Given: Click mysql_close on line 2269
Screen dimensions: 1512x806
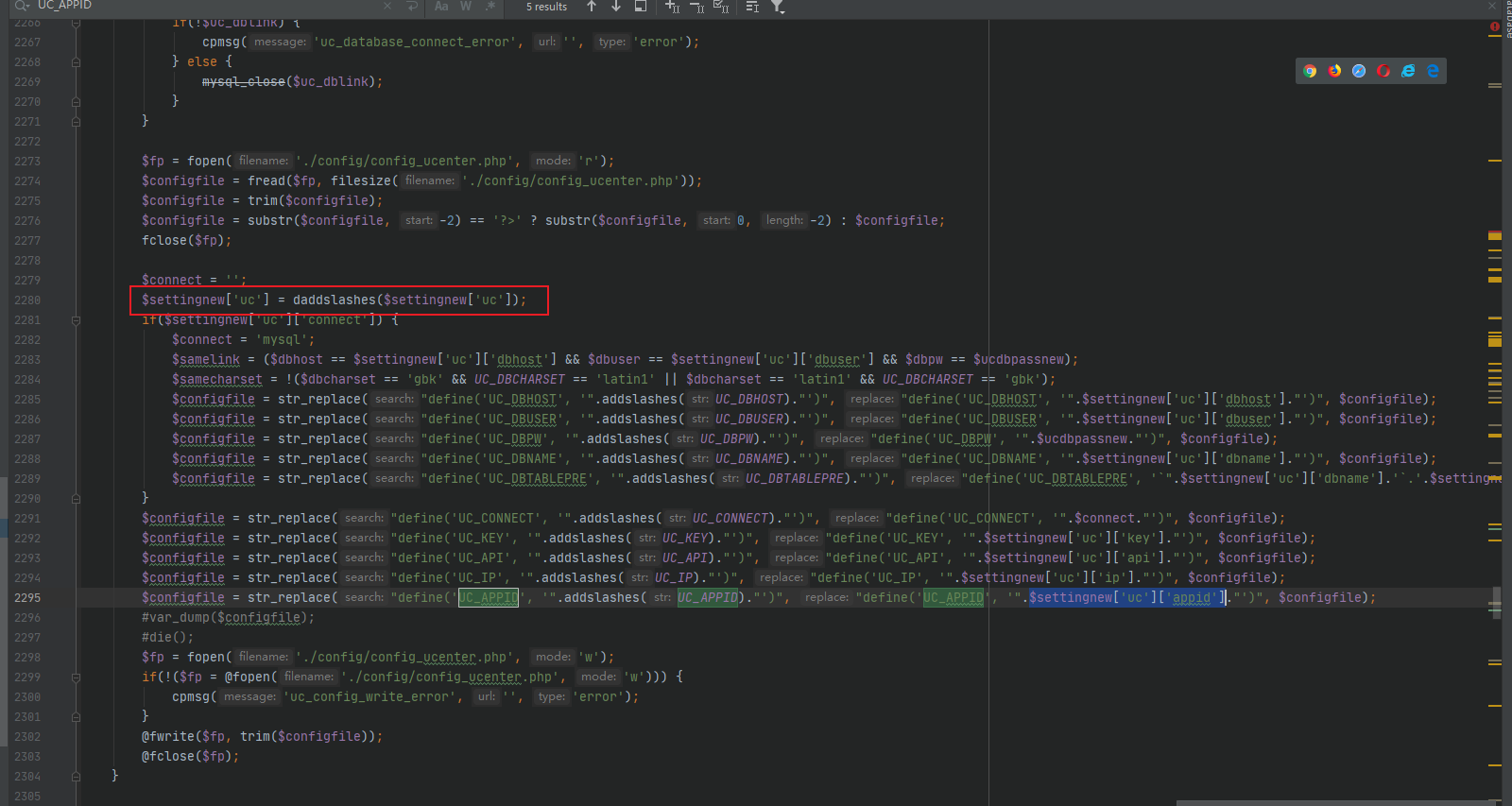Looking at the screenshot, I should point(244,82).
